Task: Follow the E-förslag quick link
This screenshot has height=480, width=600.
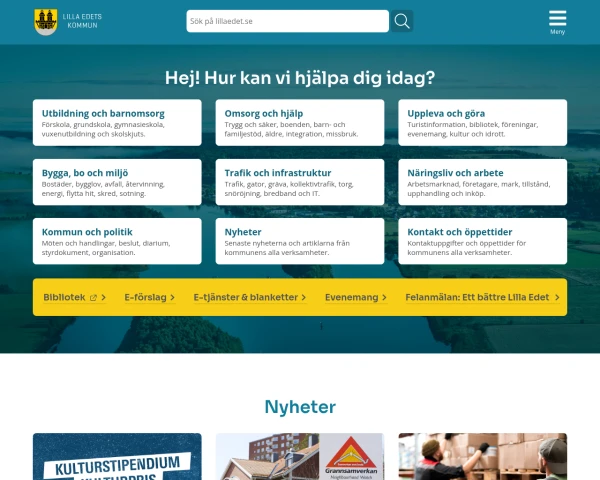Action: pyautogui.click(x=150, y=297)
